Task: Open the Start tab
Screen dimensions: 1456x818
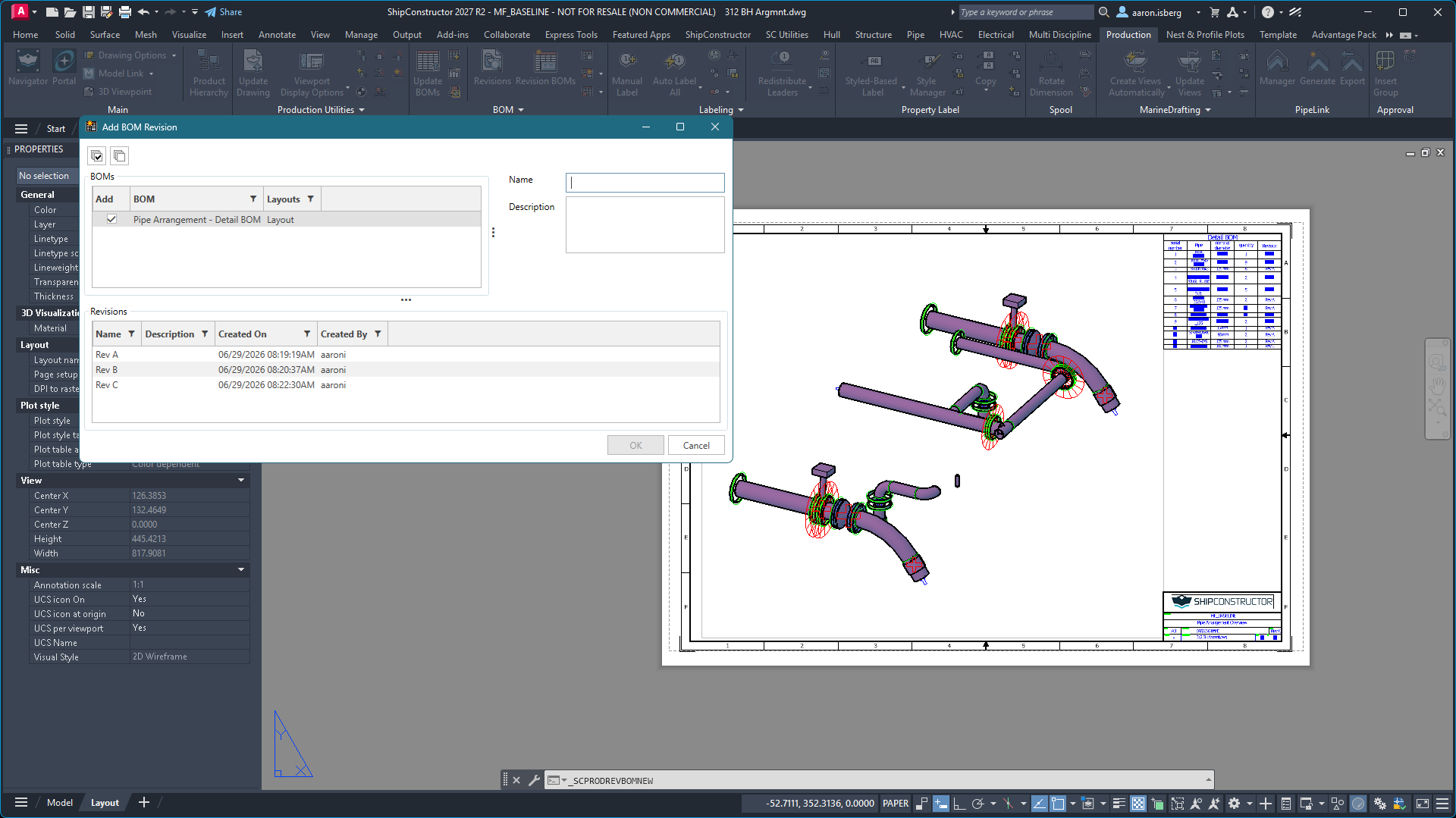Action: click(56, 128)
